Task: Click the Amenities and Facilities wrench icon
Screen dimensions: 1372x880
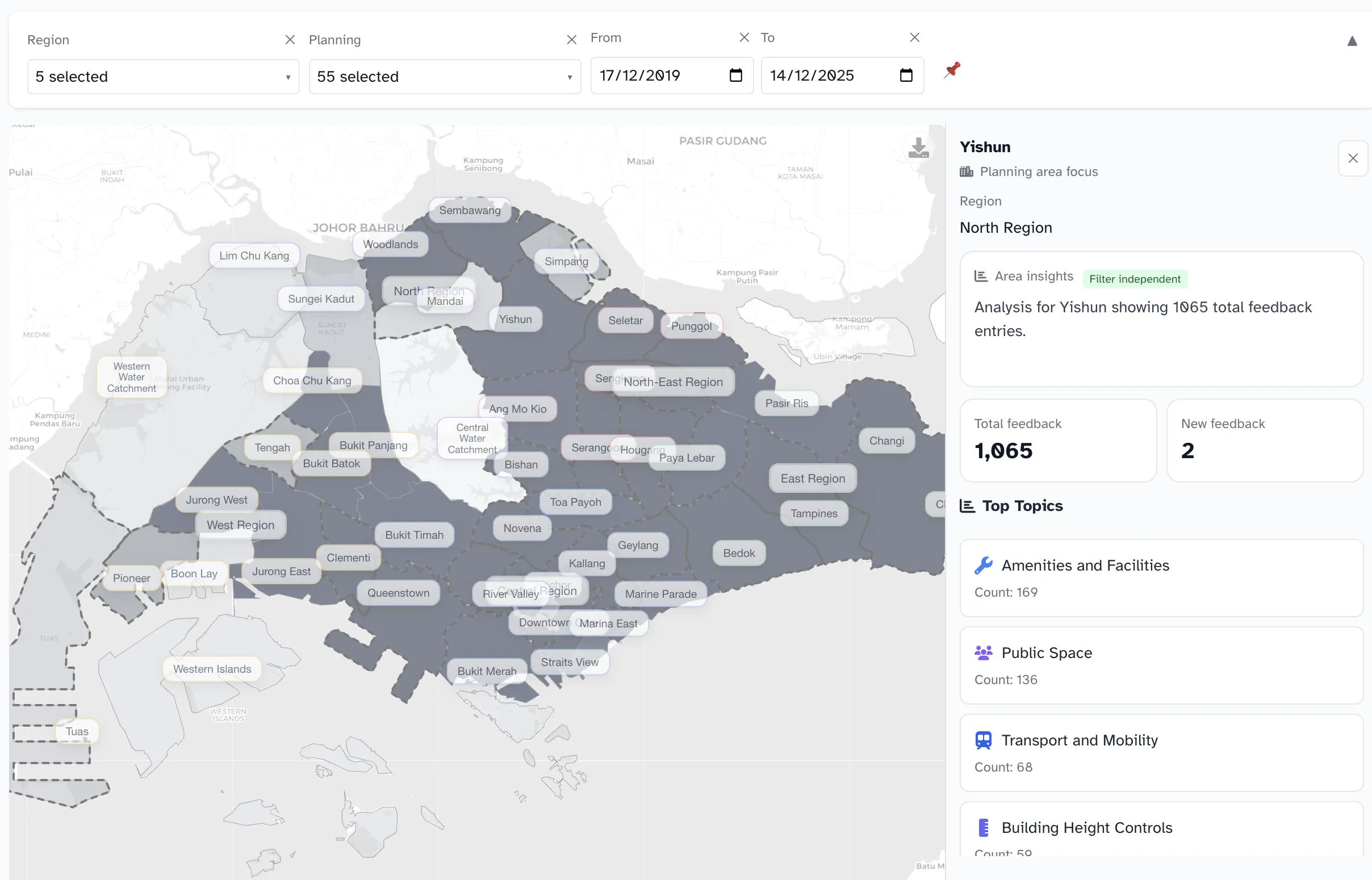Action: (984, 565)
